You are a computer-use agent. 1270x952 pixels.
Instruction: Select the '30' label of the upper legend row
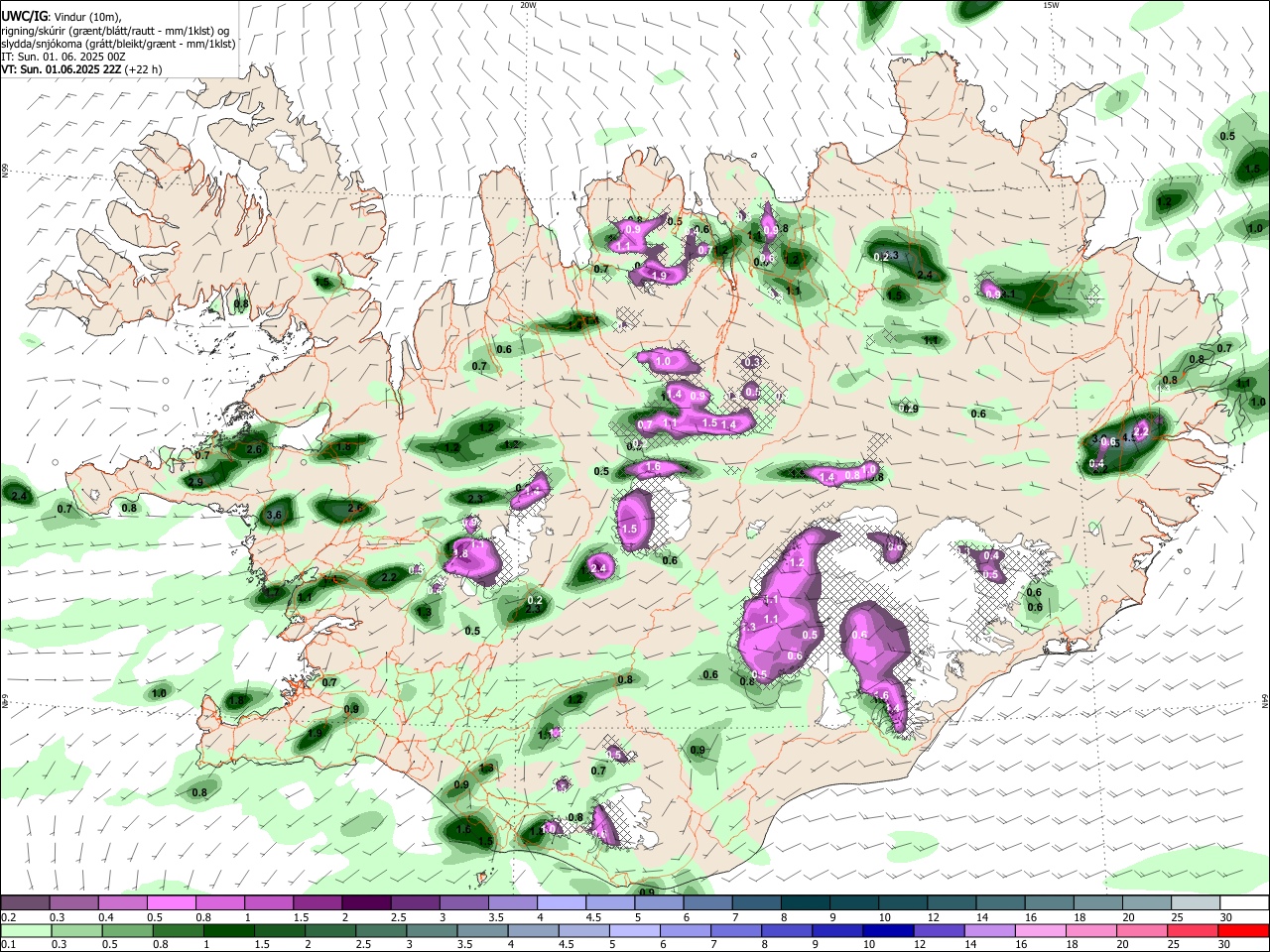(1226, 917)
